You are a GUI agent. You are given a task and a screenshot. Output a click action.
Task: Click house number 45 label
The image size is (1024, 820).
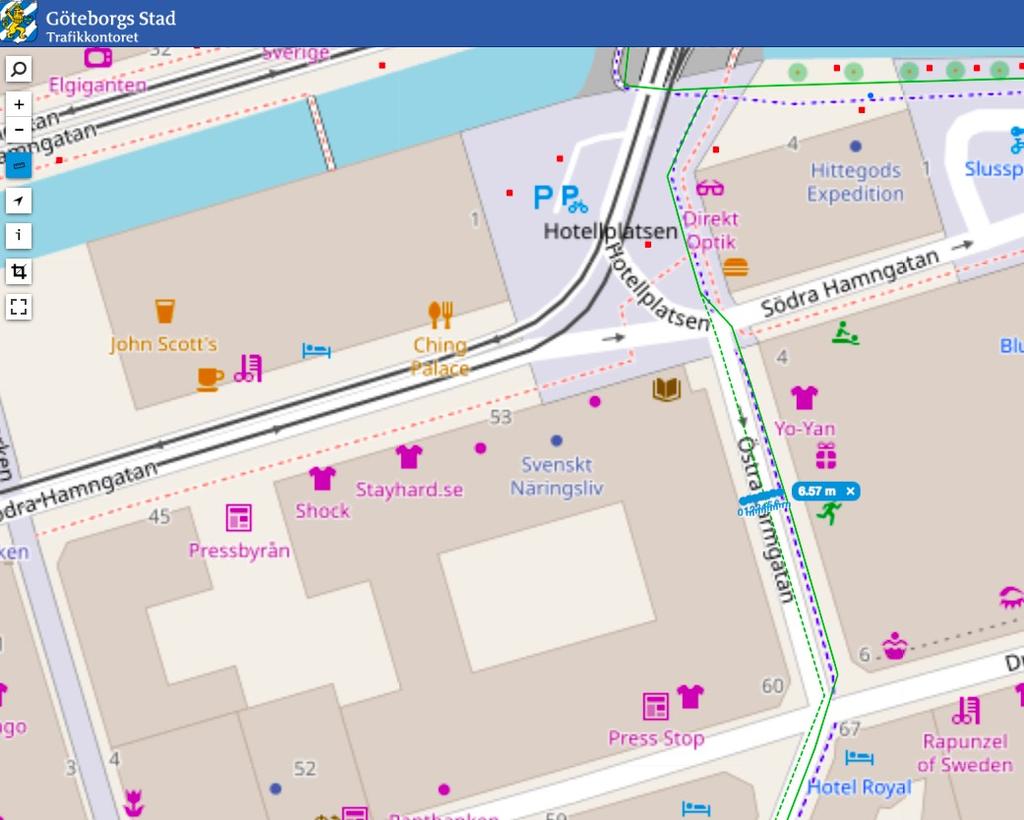[159, 516]
